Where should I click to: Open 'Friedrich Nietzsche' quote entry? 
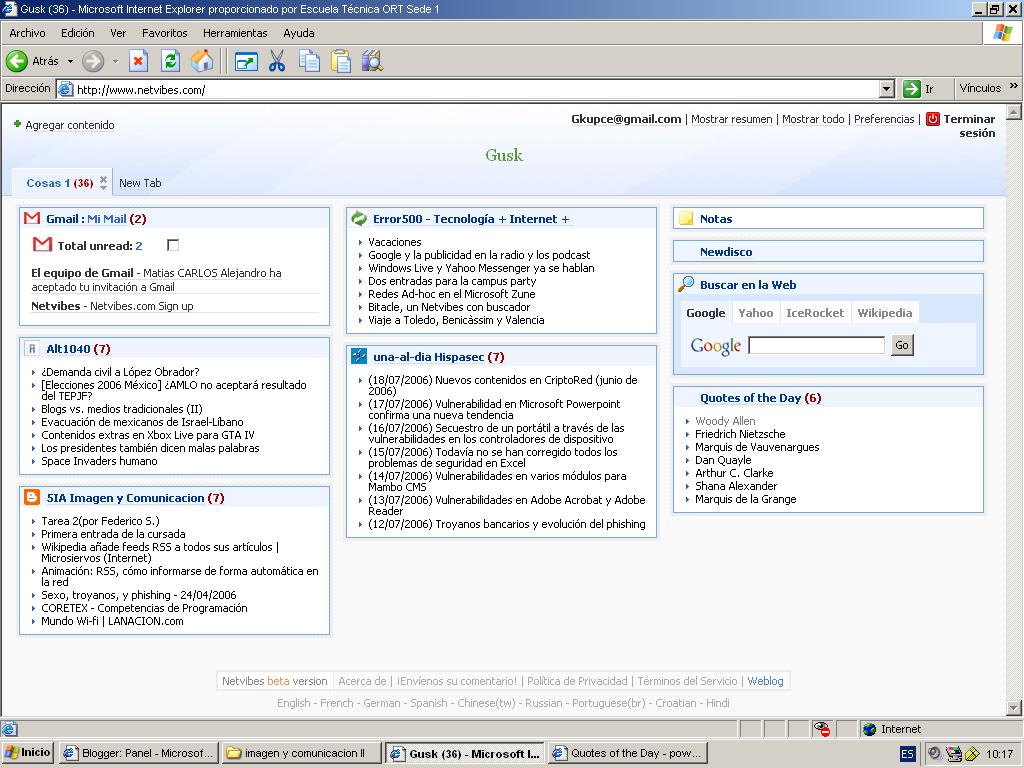(740, 434)
